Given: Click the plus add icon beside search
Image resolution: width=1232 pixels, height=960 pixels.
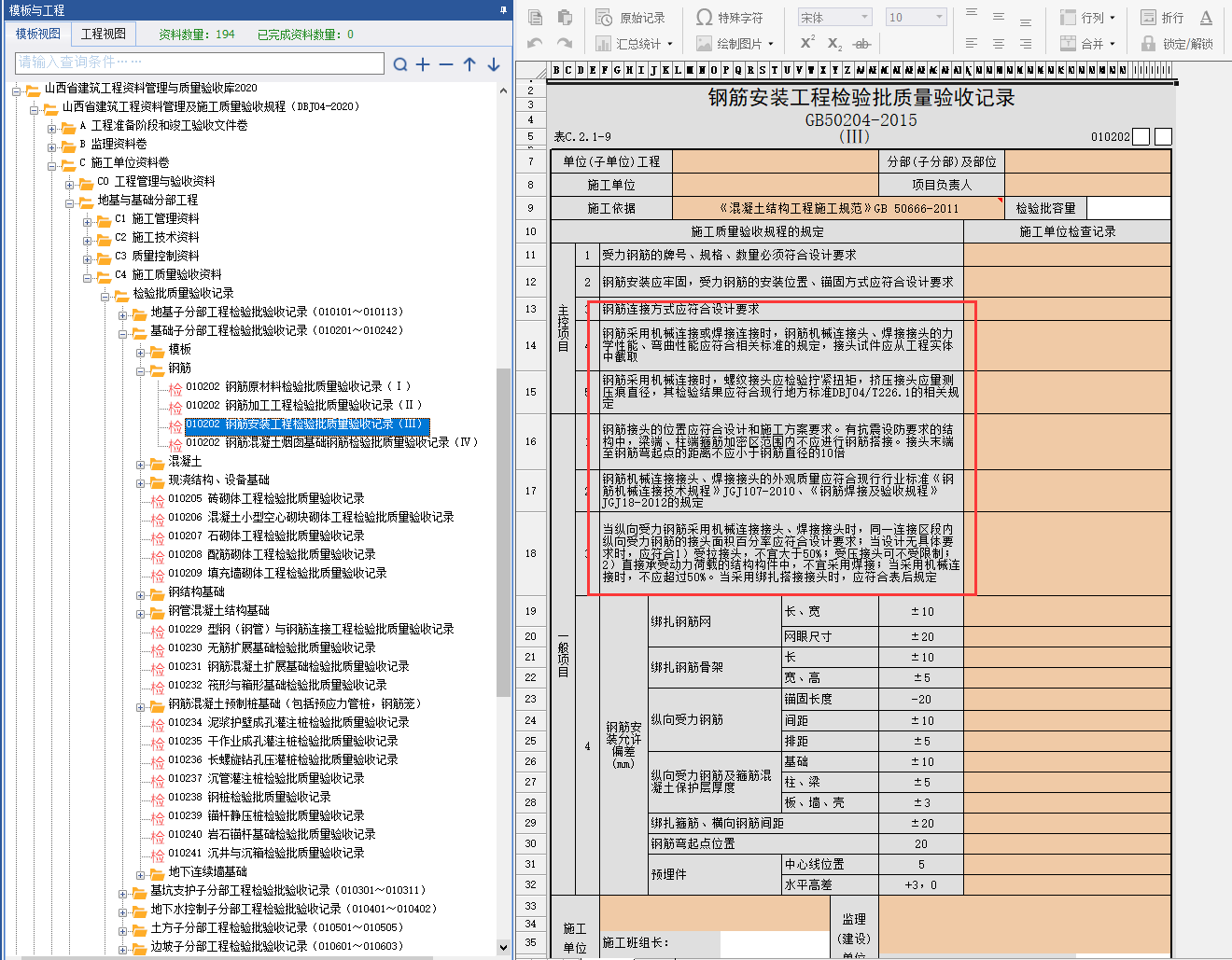Looking at the screenshot, I should pos(423,64).
